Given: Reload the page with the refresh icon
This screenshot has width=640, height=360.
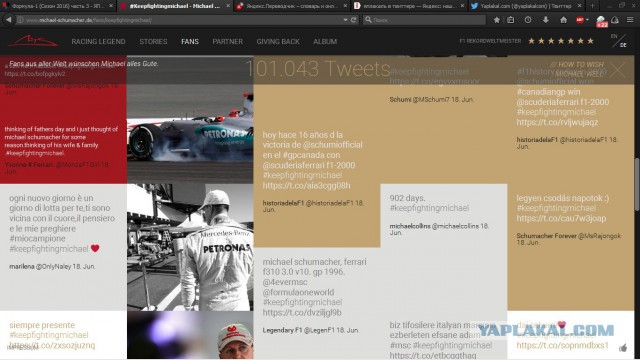Looking at the screenshot, I should click(x=353, y=20).
